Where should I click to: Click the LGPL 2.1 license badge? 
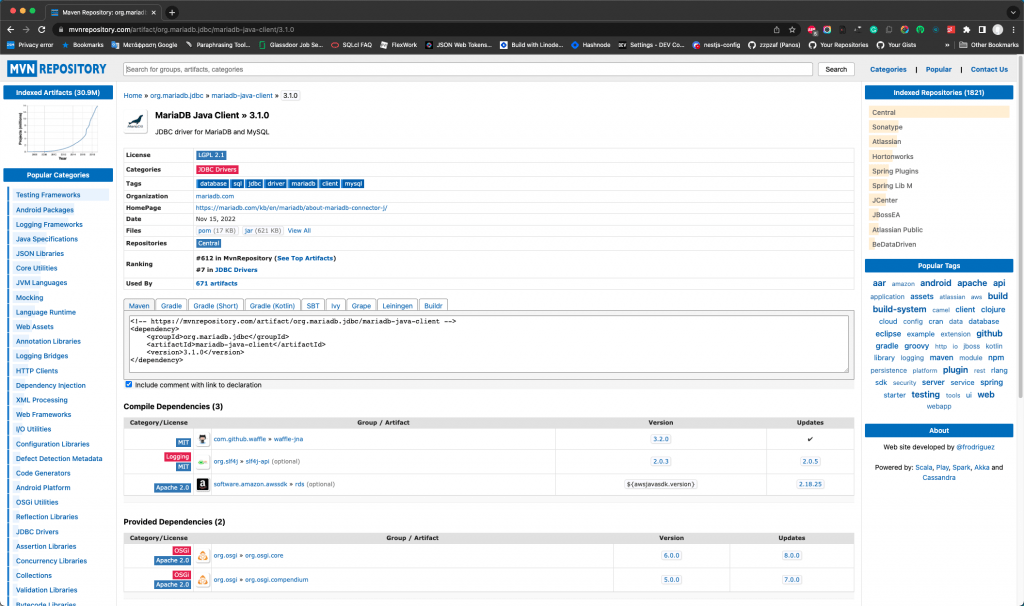pyautogui.click(x=211, y=155)
